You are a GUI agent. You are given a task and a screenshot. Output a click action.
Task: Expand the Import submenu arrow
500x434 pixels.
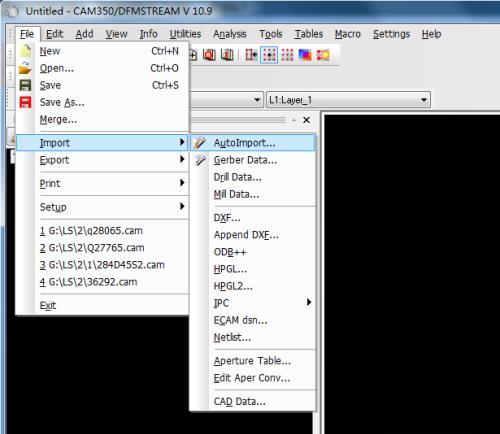tap(182, 142)
